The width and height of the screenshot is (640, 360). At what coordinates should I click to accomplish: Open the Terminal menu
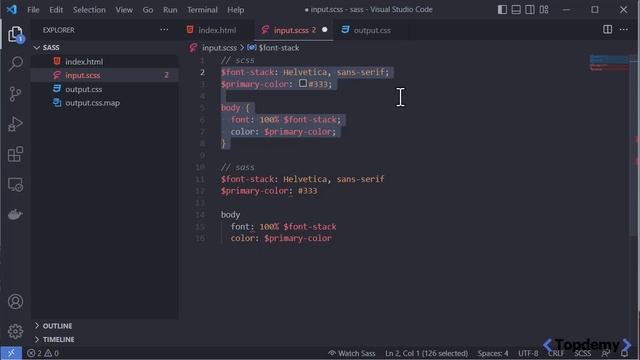click(x=202, y=10)
